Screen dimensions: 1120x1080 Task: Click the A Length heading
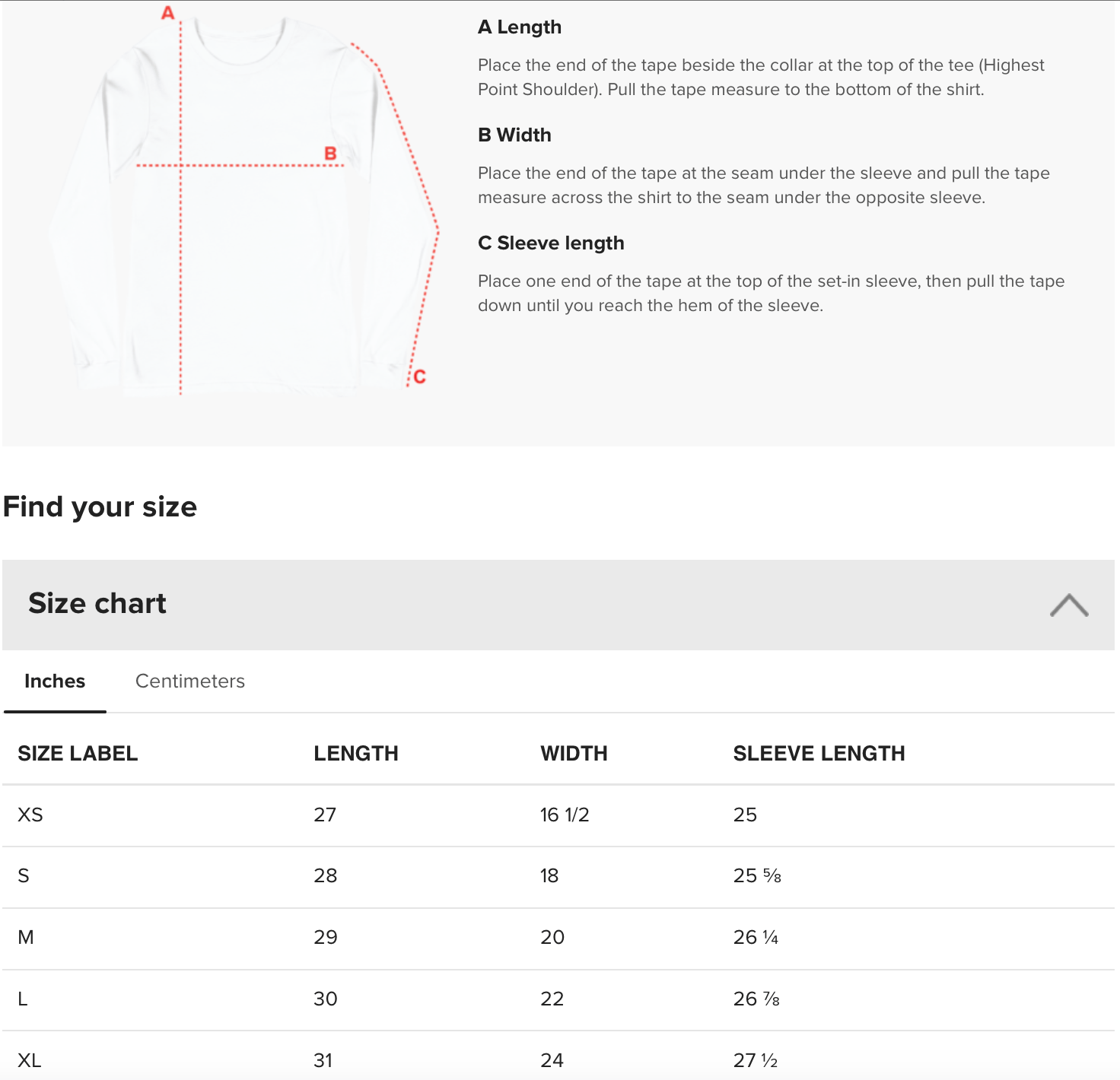coord(520,27)
